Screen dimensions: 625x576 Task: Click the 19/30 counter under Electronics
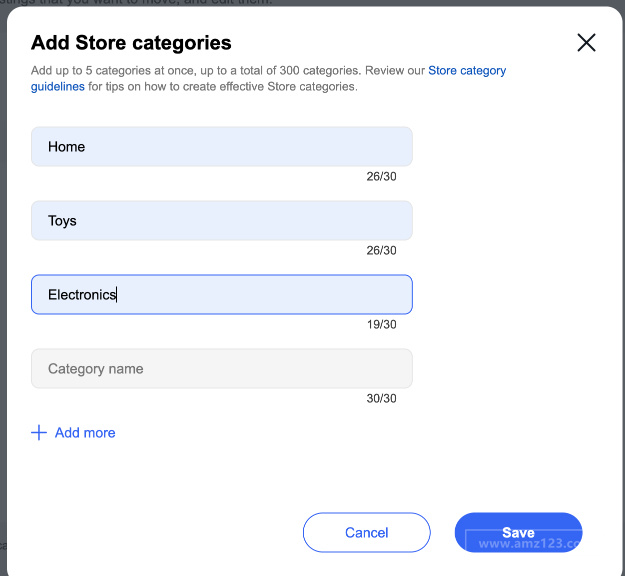point(381,324)
